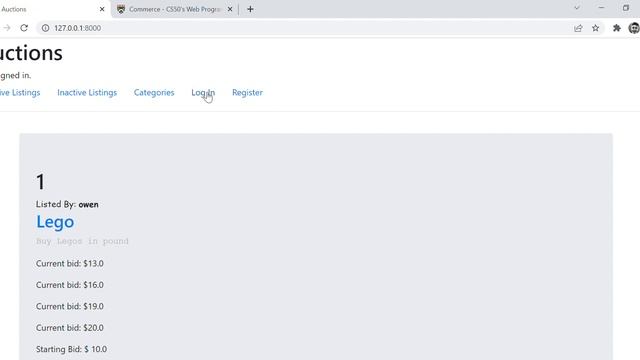Open the browser profile avatar

tap(634, 28)
